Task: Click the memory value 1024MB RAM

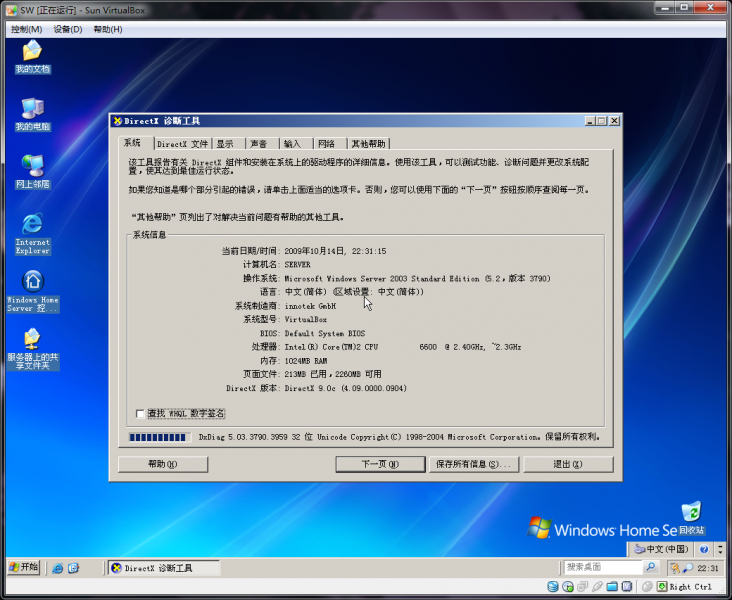Action: tap(306, 361)
